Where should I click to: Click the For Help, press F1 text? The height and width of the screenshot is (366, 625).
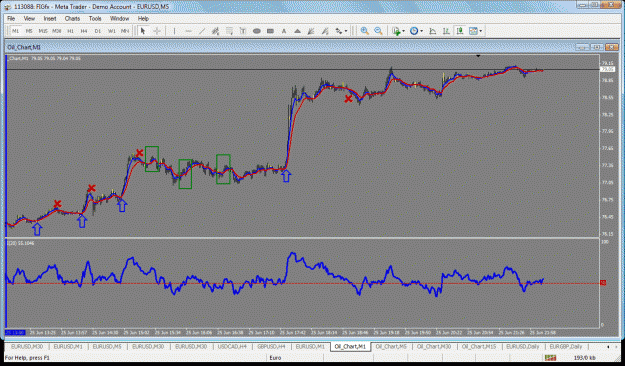click(28, 358)
